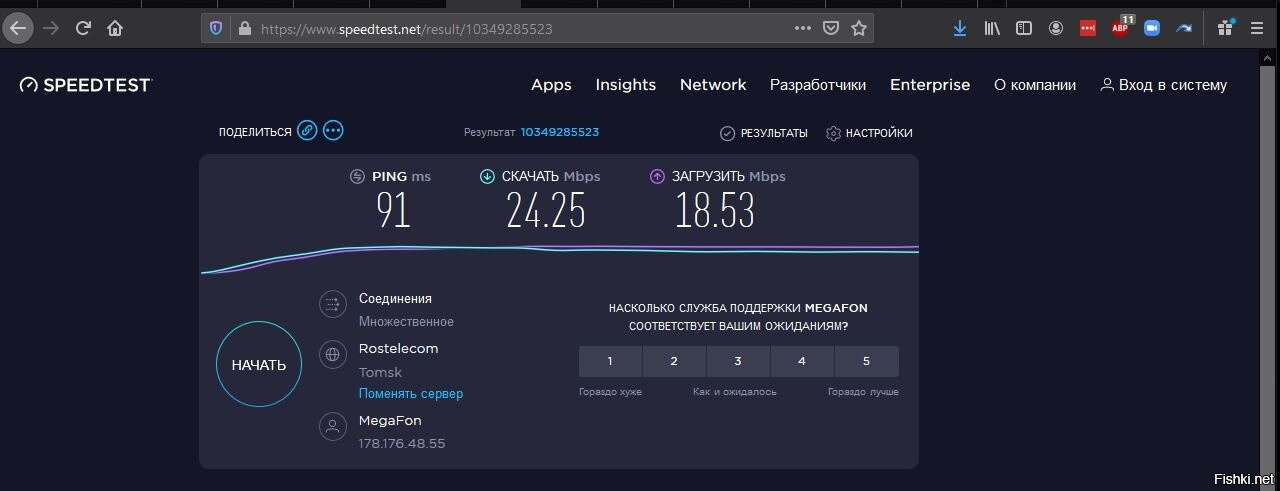Click Поменять сервер link

coord(411,394)
